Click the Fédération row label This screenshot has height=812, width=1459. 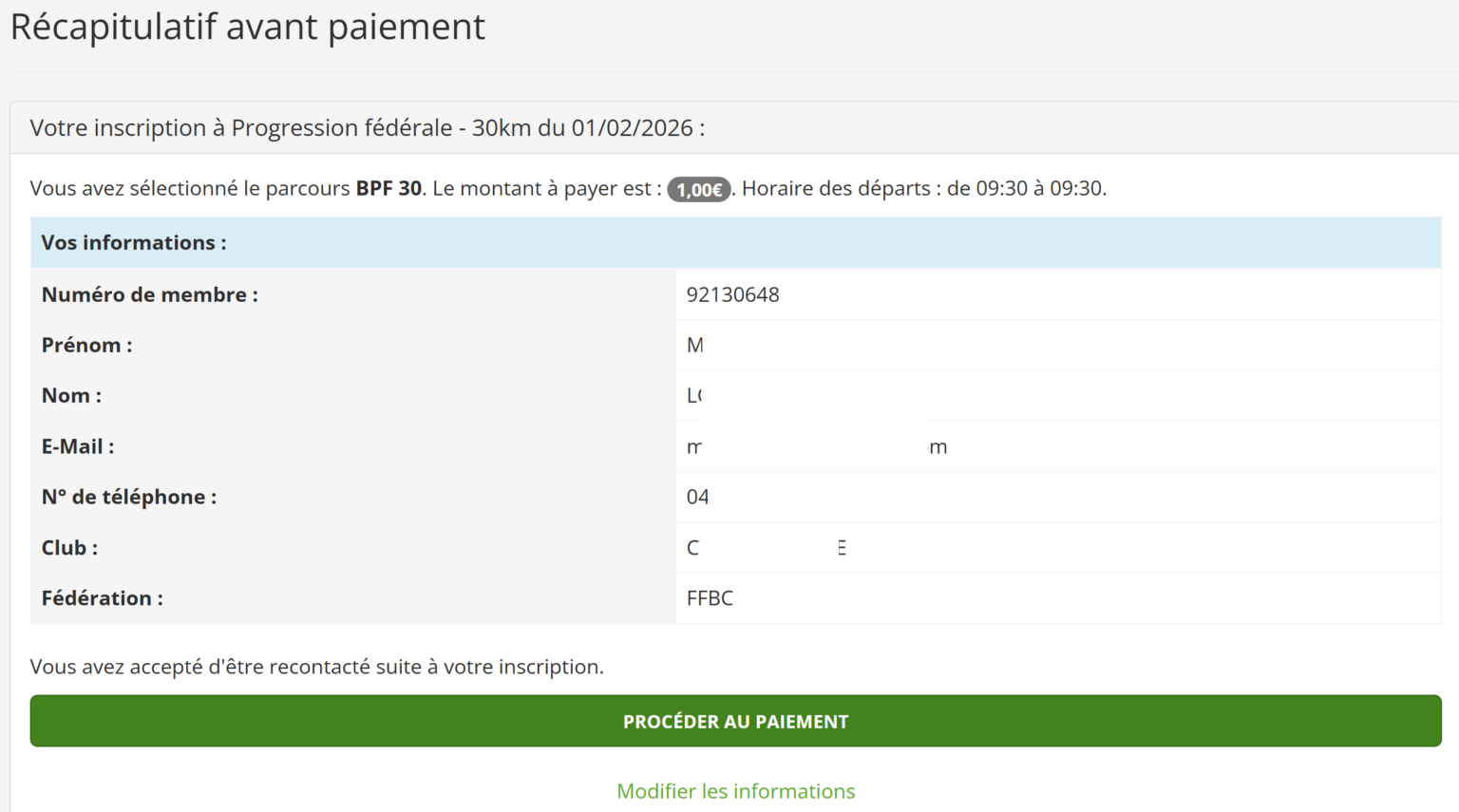tap(102, 597)
